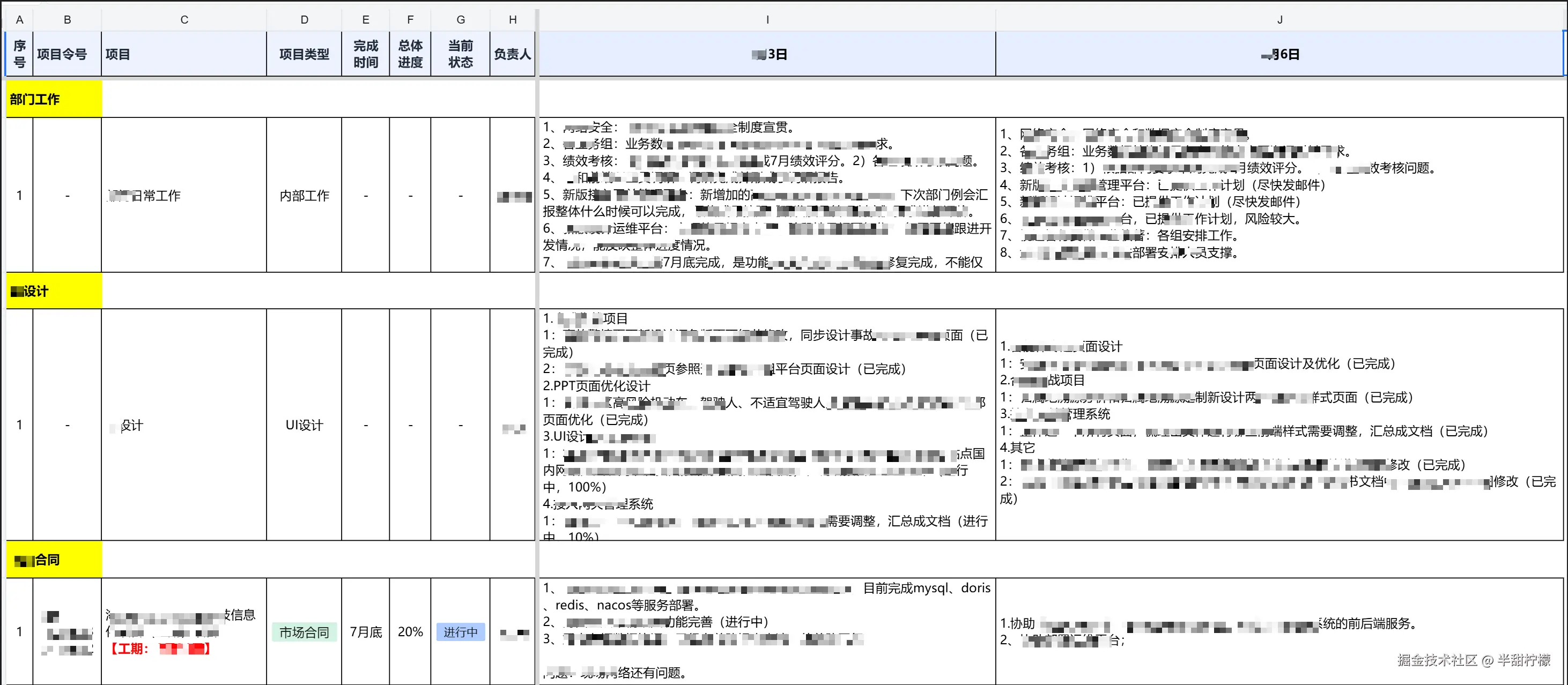
Task: Select the yellow 部门工作 section label
Action: tap(54, 99)
